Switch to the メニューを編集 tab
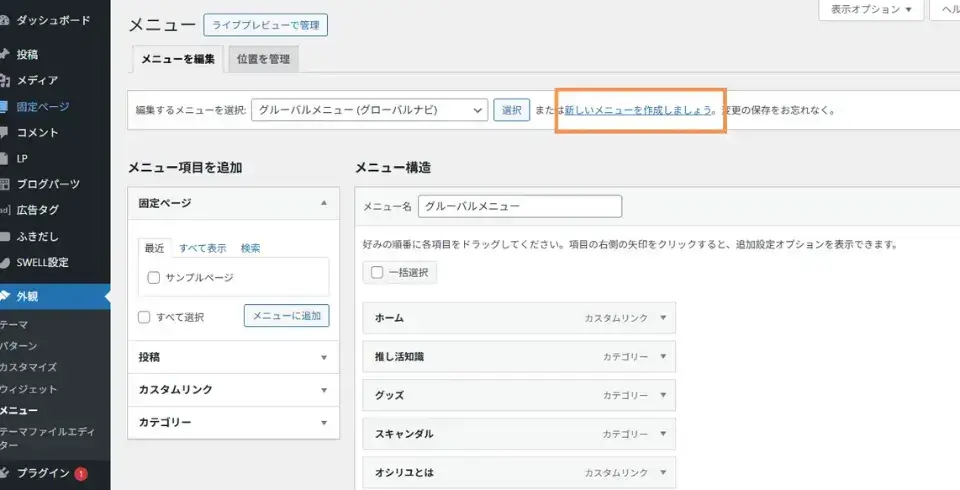The image size is (960, 490). (178, 59)
